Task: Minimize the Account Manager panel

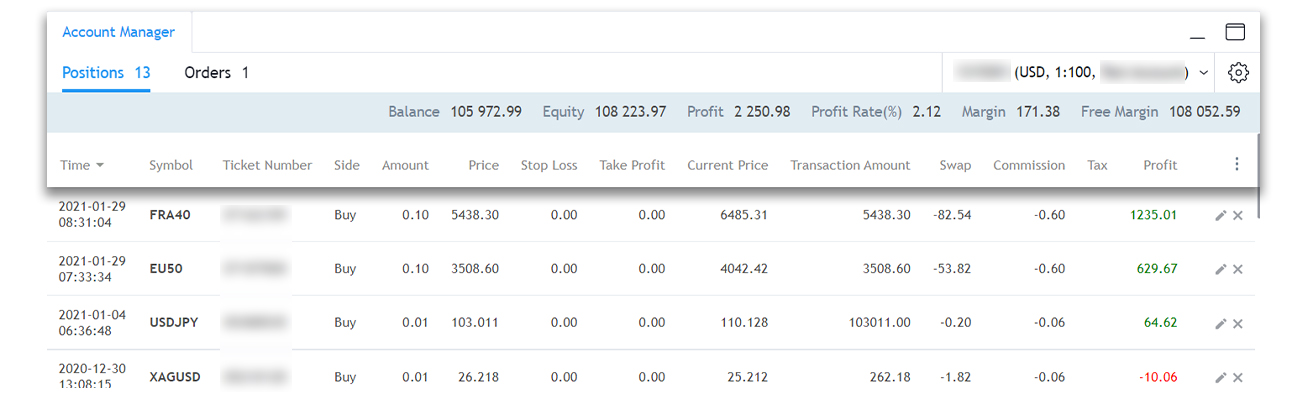Action: (1197, 35)
